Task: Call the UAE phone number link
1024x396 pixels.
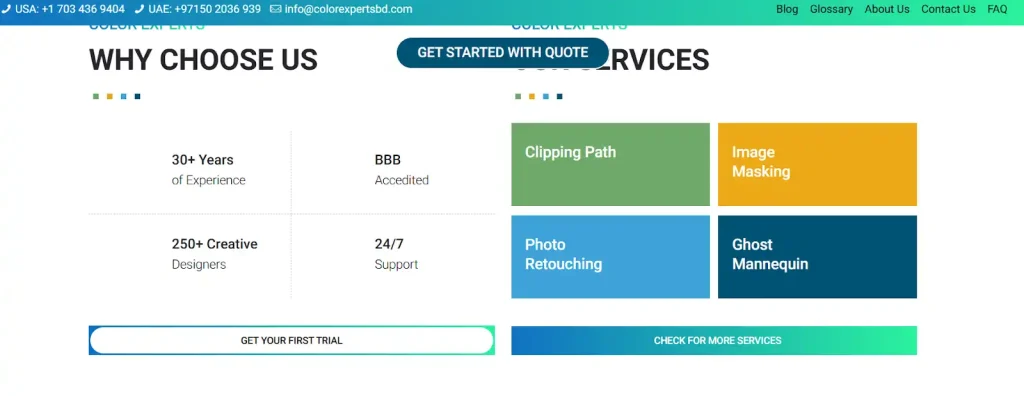Action: pos(204,9)
